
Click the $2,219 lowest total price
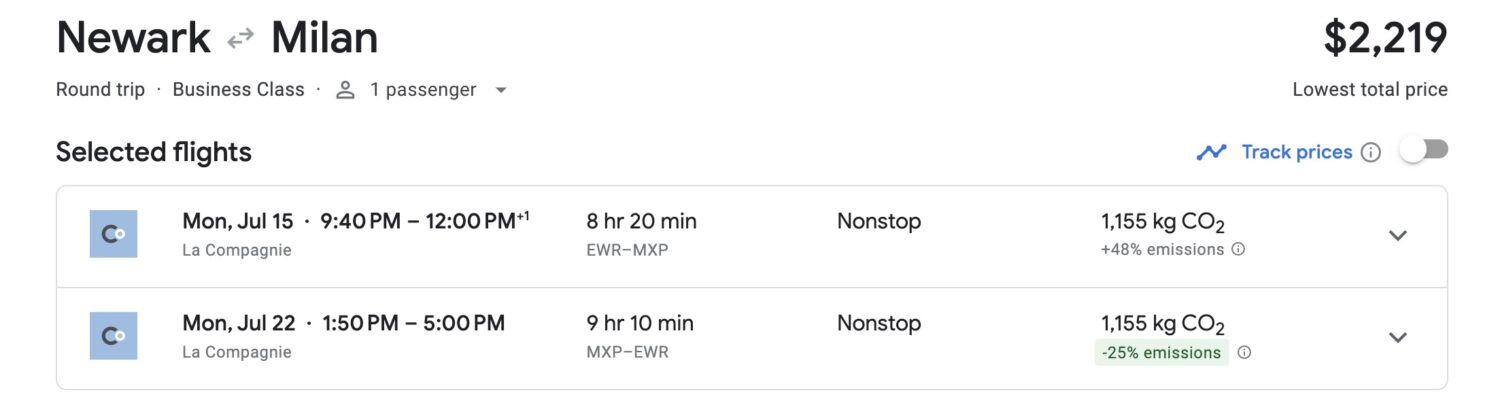[x=1385, y=39]
